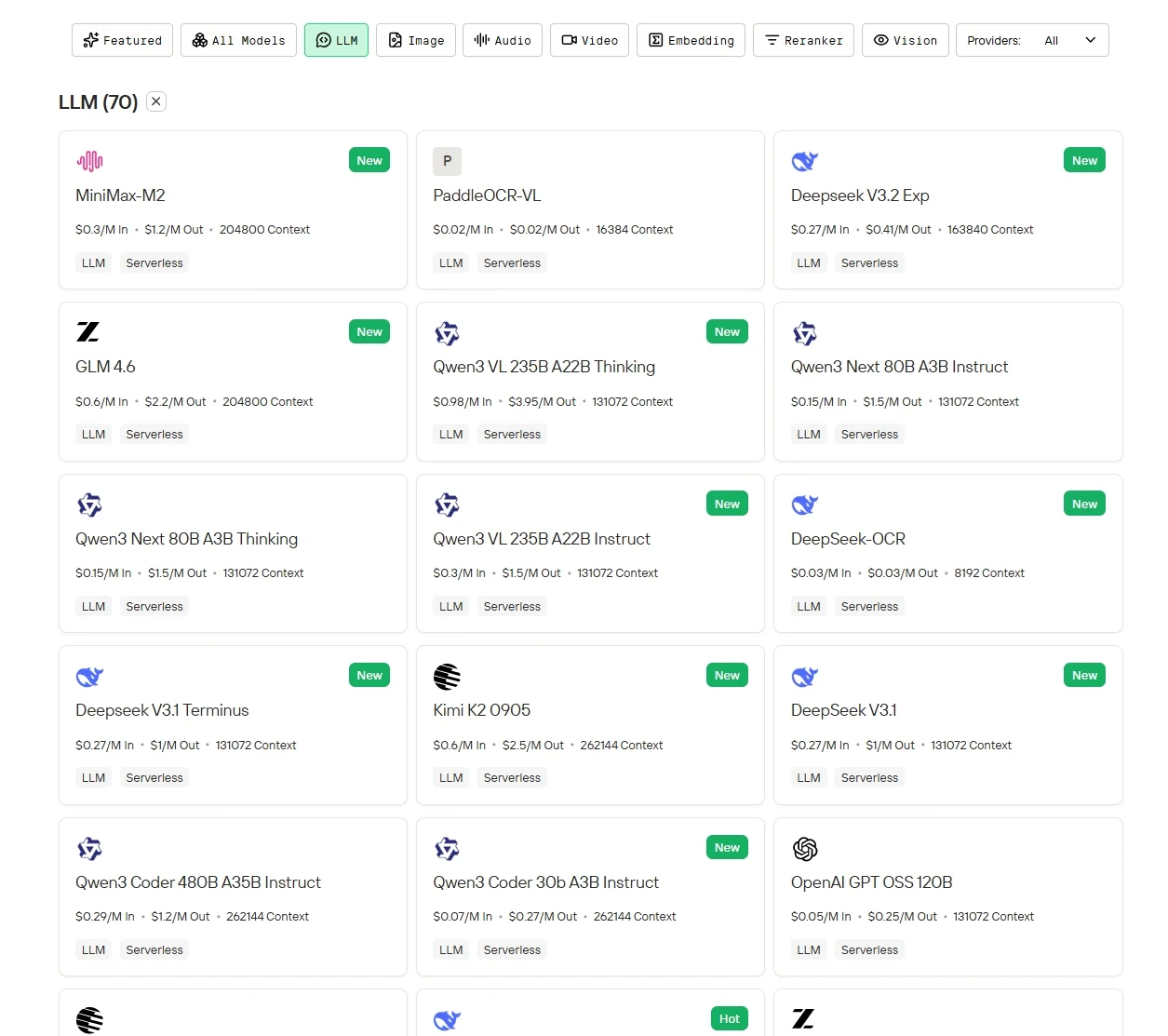
Task: Open the Qwen3 VL 235B A22B Instruct title
Action: [x=542, y=539]
